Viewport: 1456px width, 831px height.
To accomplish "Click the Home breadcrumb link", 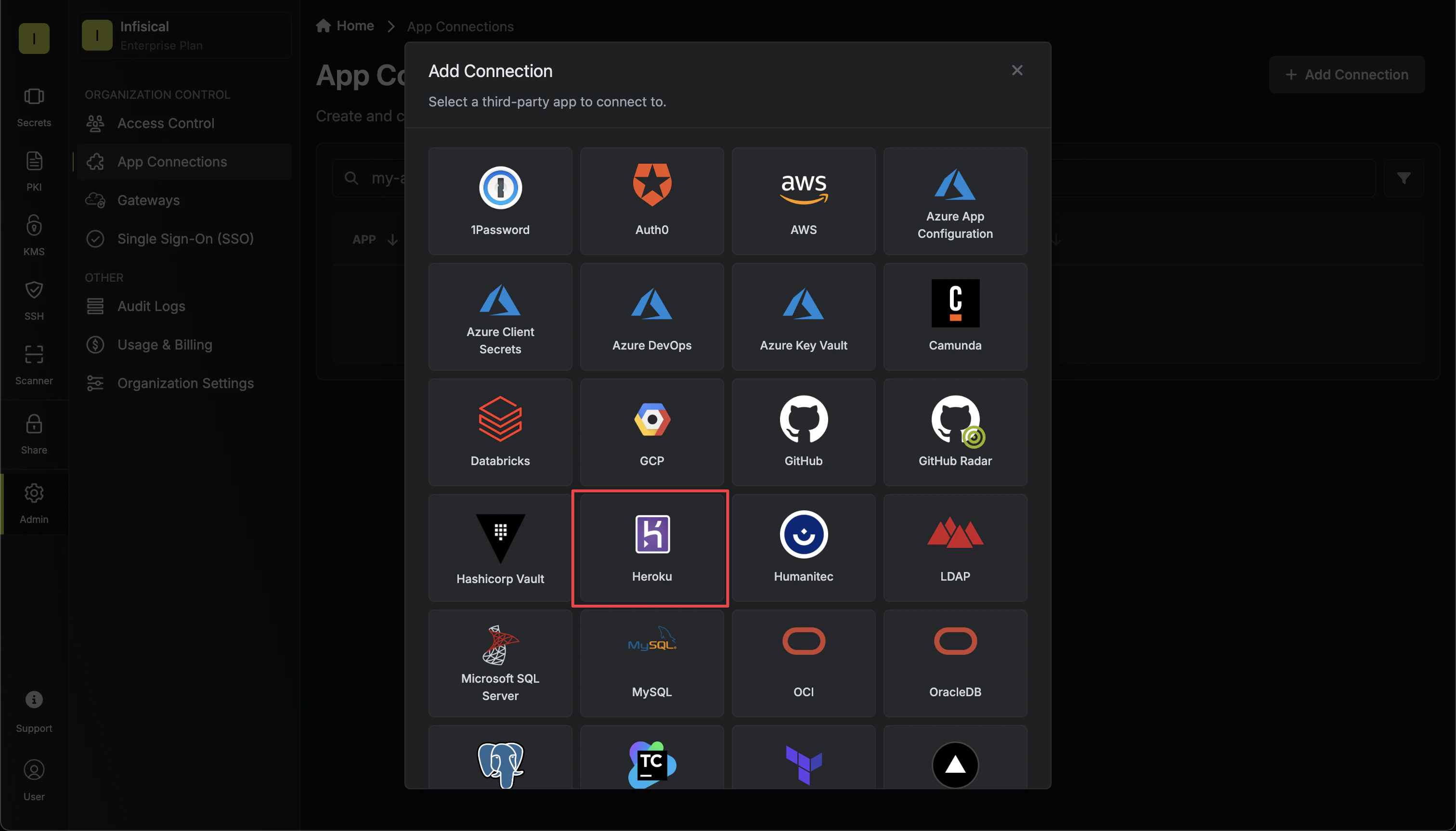I will [x=345, y=26].
